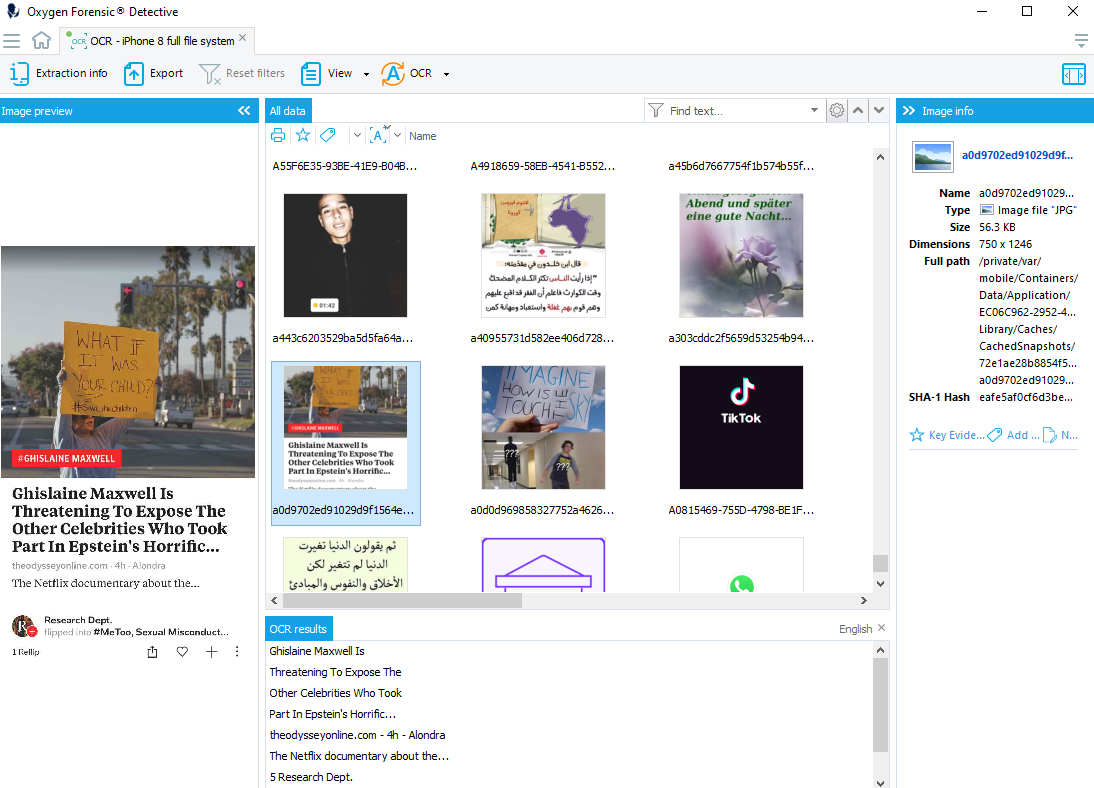The image size is (1094, 788).
Task: Open search settings gear icon
Action: 837,111
